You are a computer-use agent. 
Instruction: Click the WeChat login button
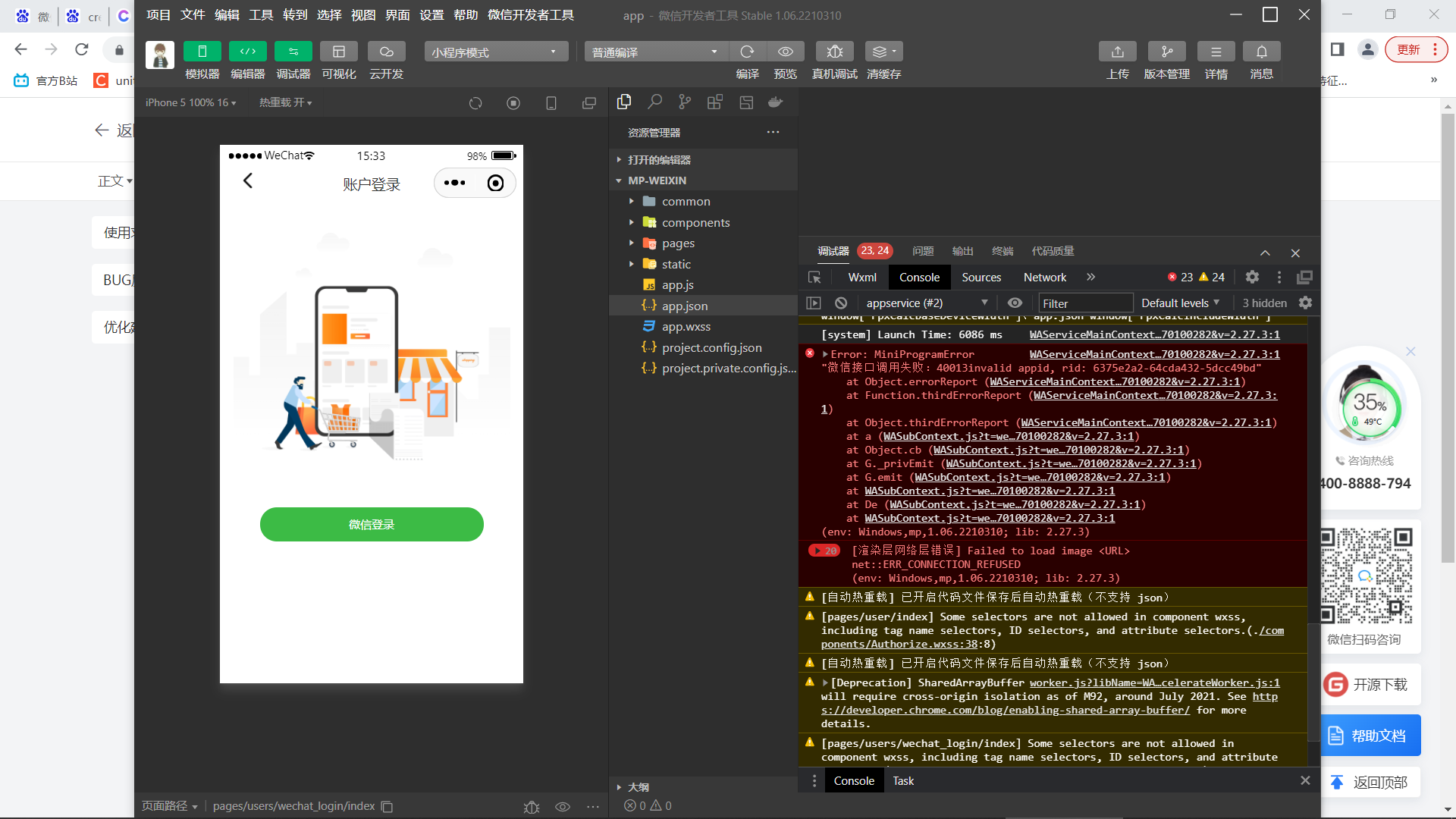[x=372, y=525]
